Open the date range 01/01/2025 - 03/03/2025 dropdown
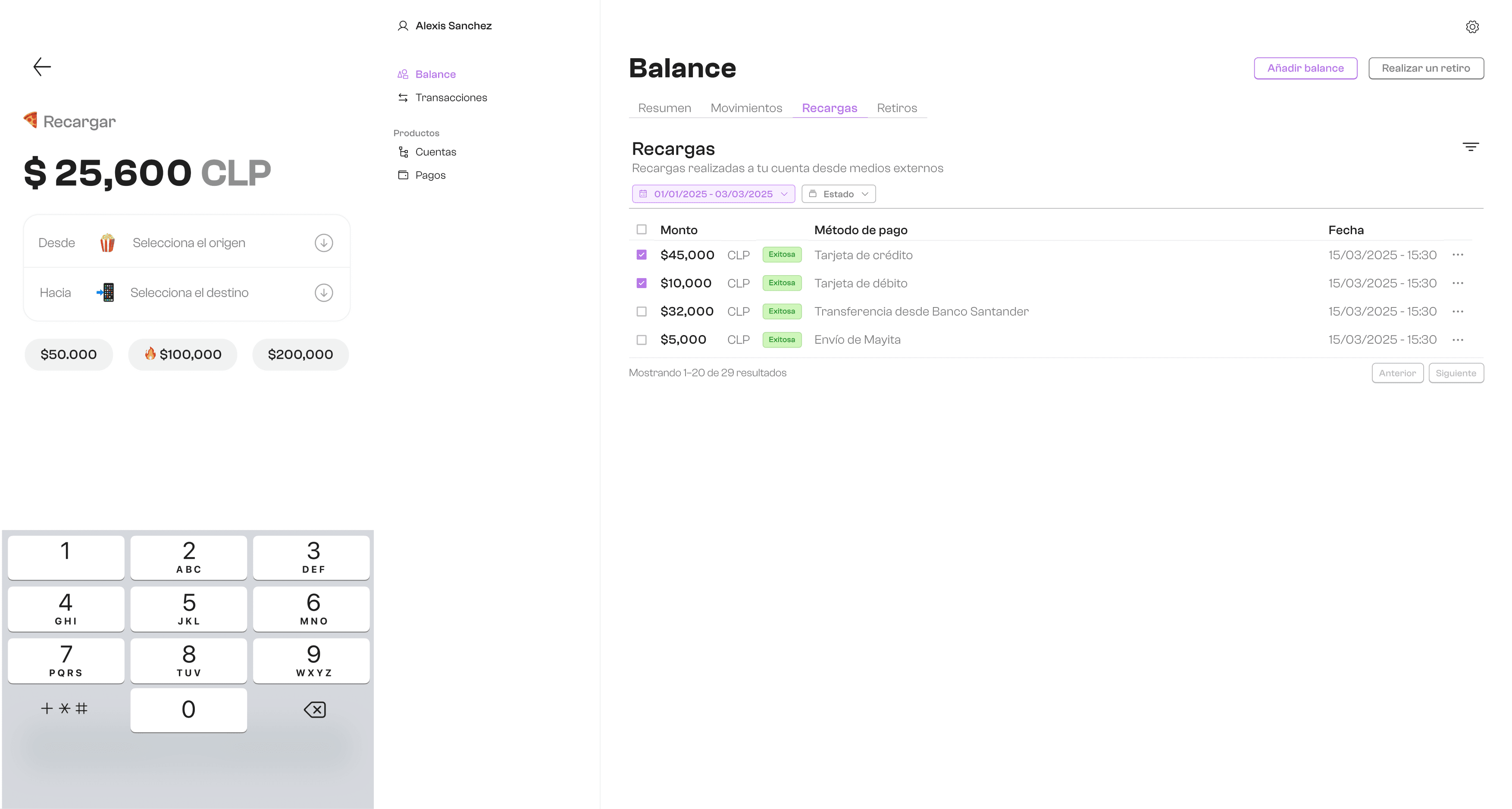 pyautogui.click(x=713, y=194)
